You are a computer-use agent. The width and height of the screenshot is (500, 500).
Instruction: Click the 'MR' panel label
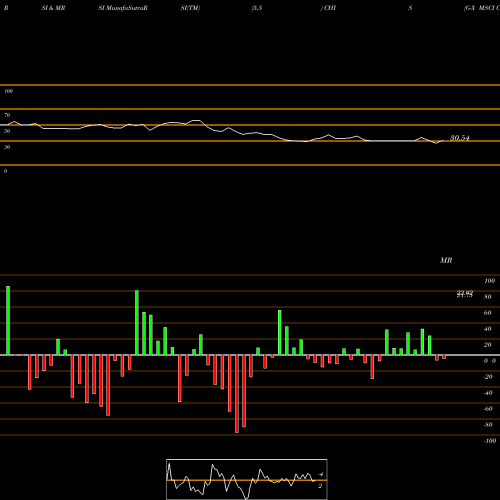[446, 260]
